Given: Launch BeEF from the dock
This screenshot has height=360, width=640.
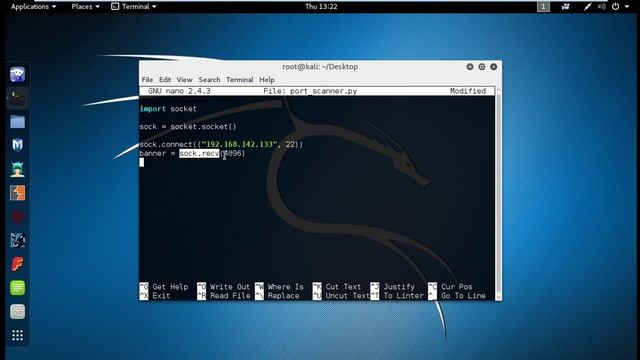Looking at the screenshot, I should click(x=18, y=240).
